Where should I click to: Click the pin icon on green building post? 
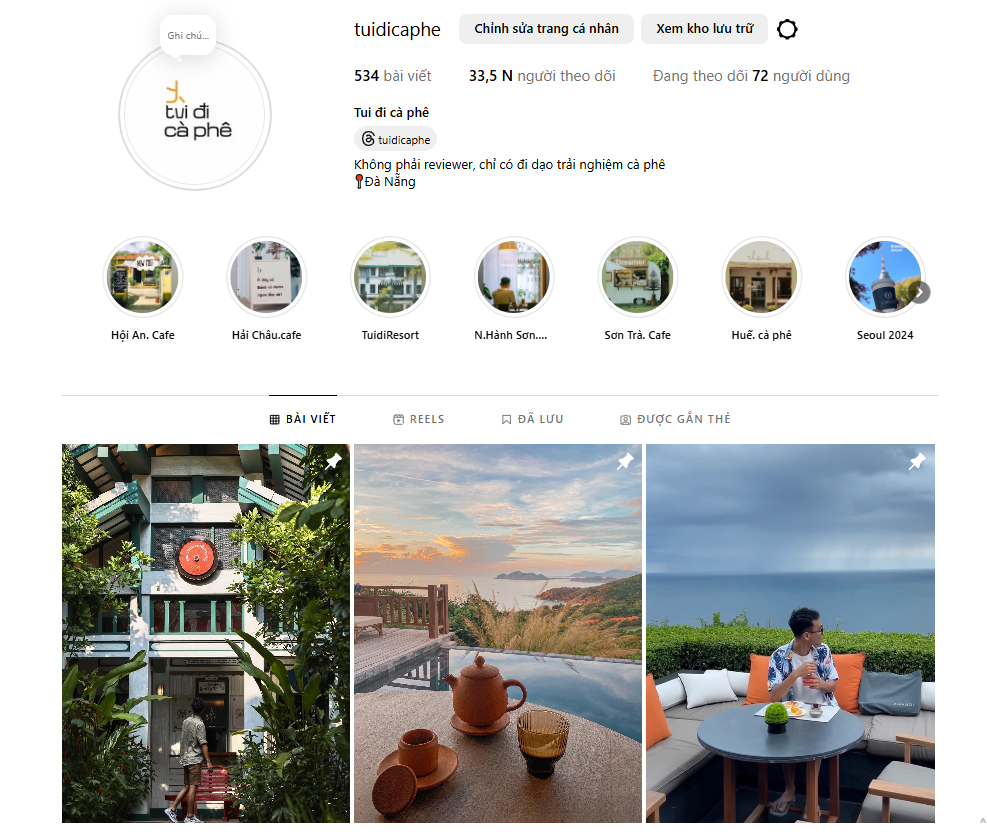pos(333,461)
